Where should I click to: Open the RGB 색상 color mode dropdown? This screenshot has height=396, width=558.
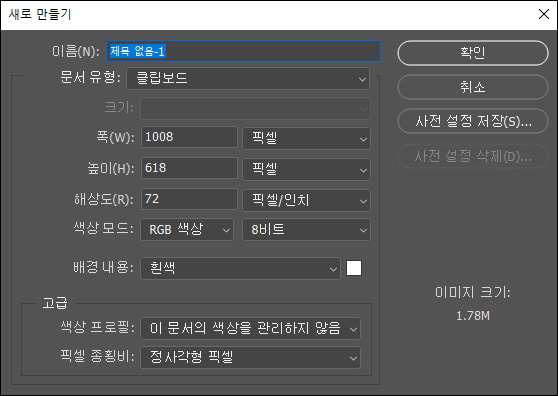pyautogui.click(x=187, y=229)
